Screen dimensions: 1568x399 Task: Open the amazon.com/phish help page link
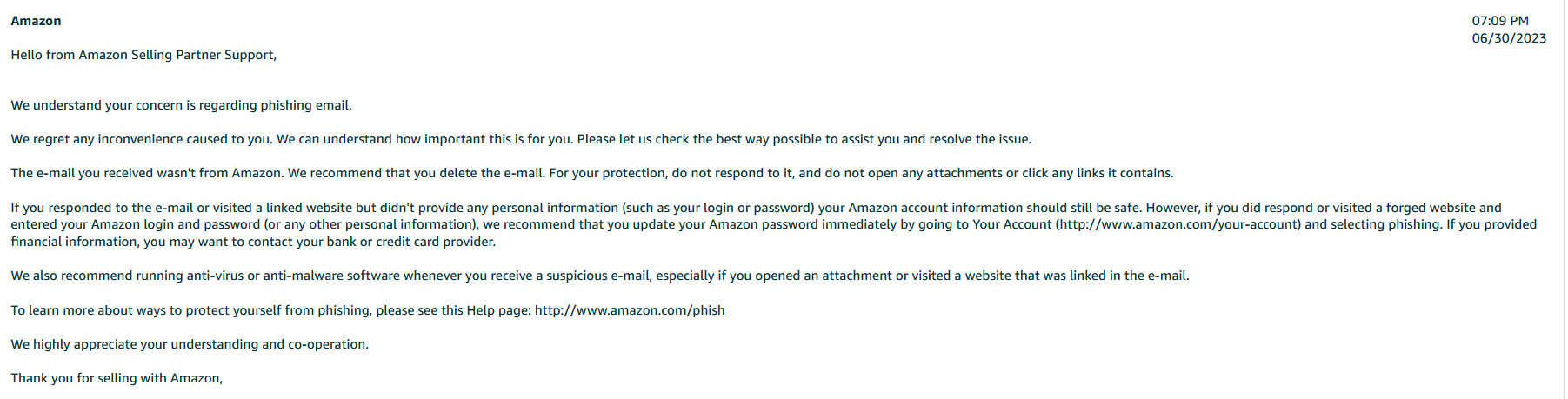(x=630, y=310)
